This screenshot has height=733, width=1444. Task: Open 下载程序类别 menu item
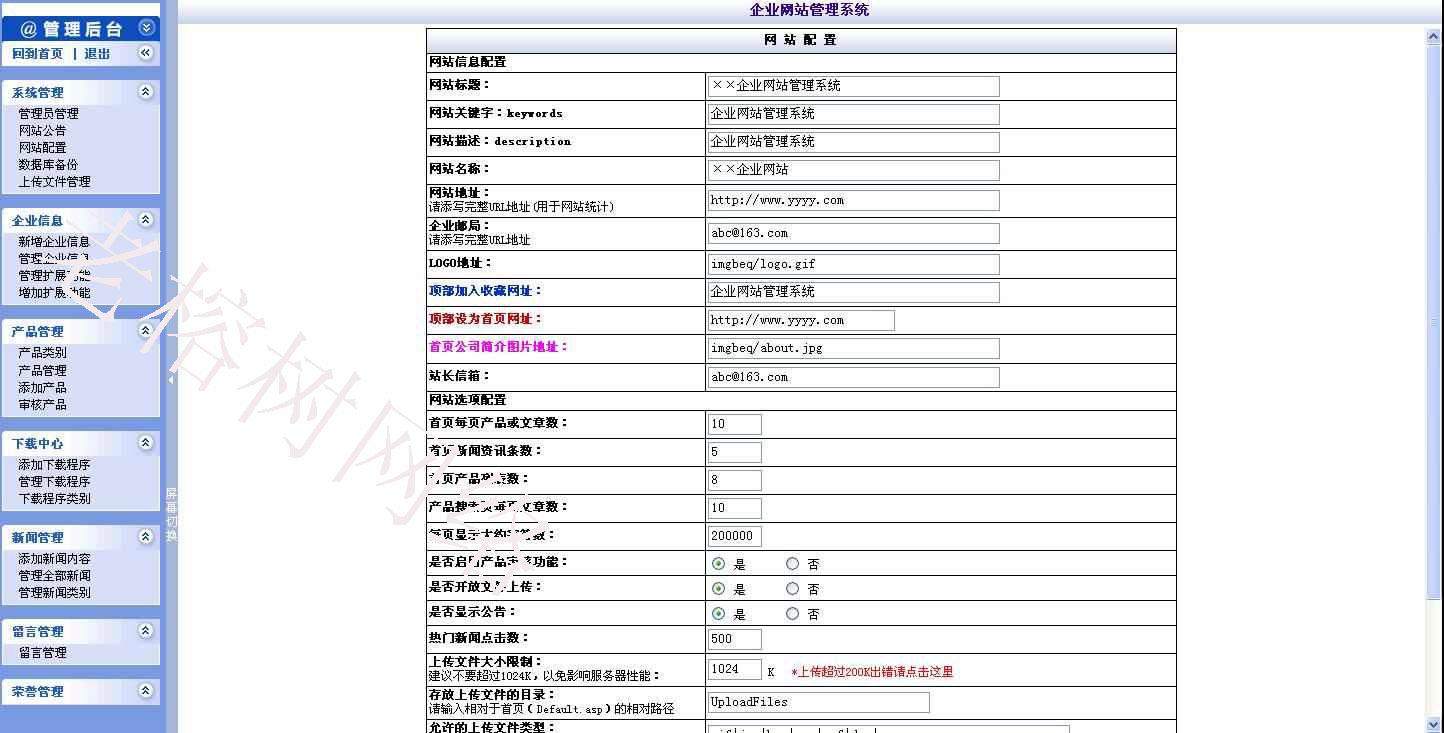point(54,499)
